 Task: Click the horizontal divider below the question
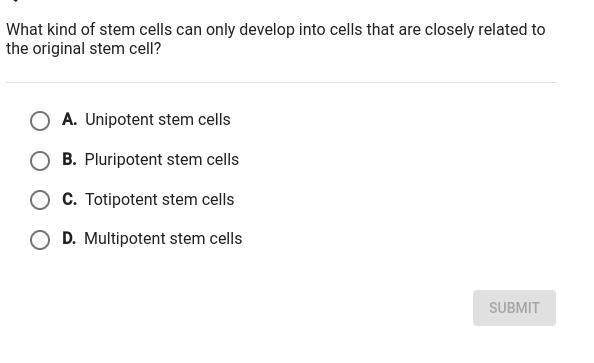[x=281, y=82]
